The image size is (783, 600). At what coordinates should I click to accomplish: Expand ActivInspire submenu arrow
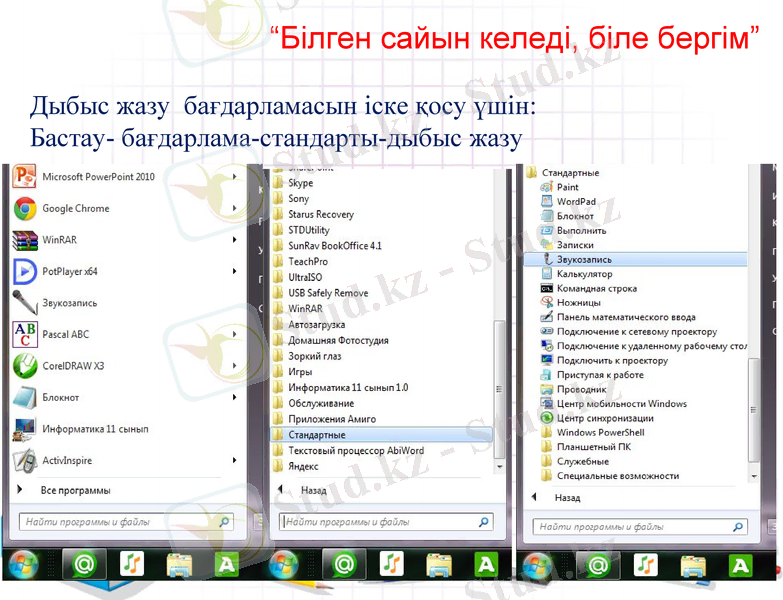coord(234,460)
